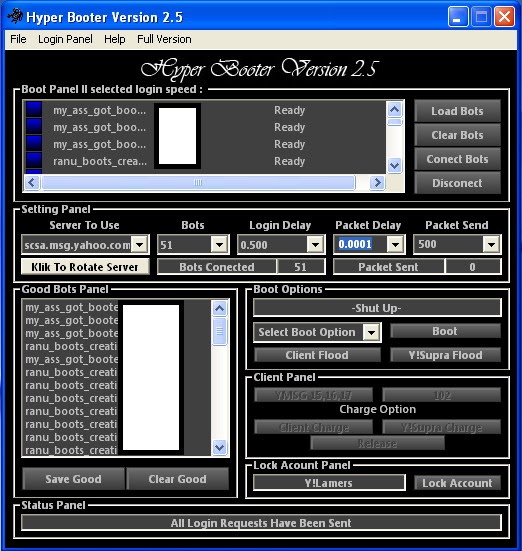
Task: Open the Server To Use dropdown
Action: pos(140,244)
